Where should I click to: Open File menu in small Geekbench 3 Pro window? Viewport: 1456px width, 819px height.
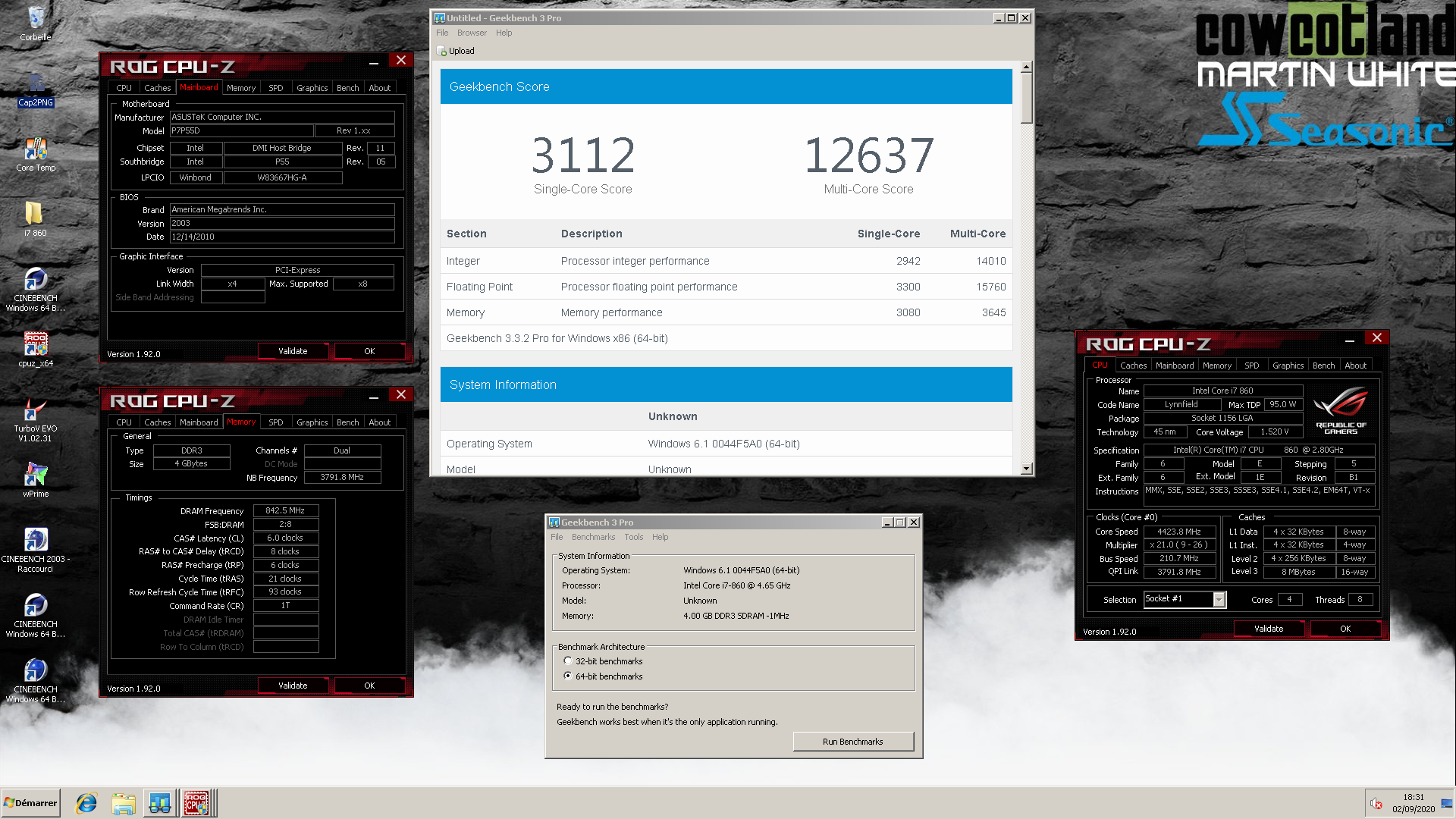(557, 537)
